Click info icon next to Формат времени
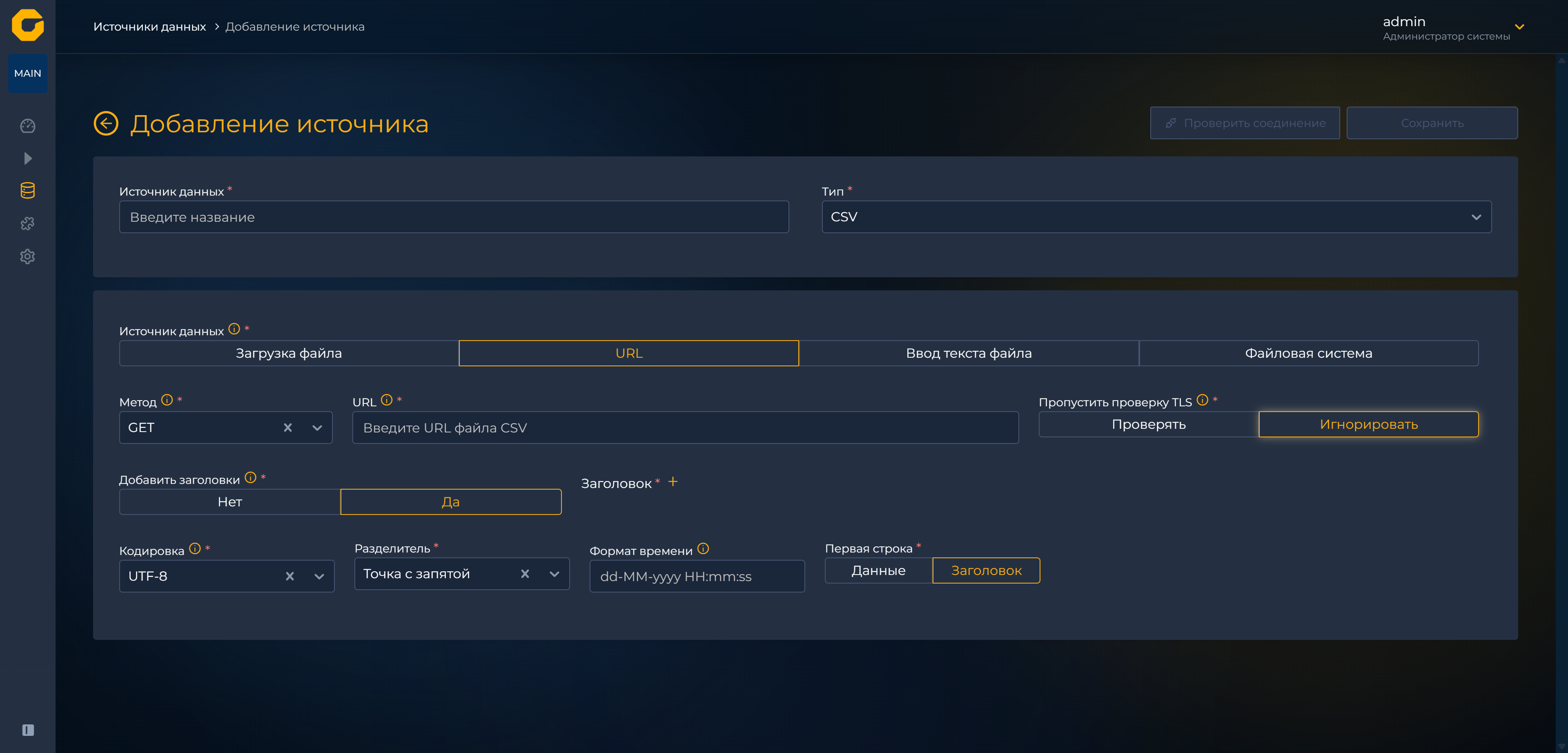 703,548
